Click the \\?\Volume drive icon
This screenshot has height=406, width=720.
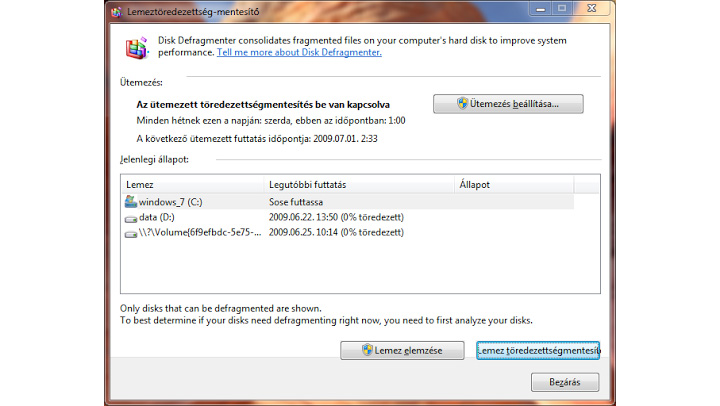coord(130,232)
